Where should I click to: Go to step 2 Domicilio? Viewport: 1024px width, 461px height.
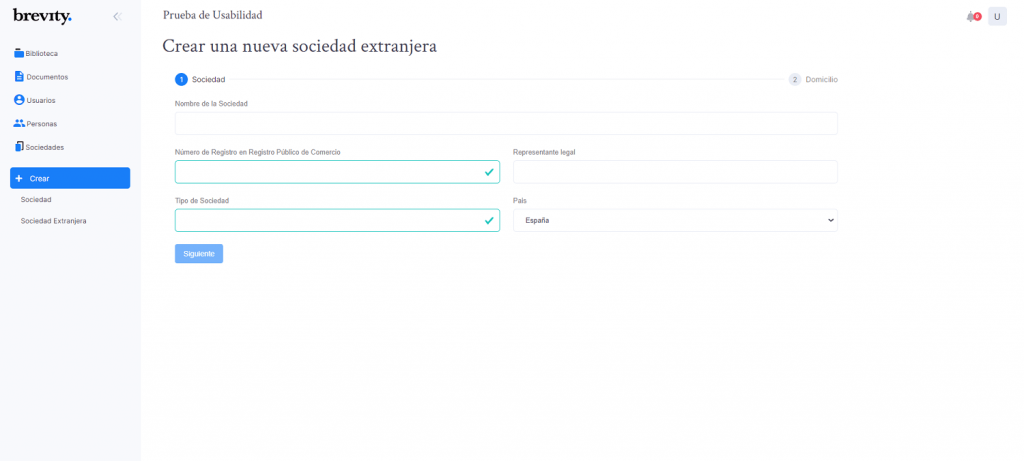coord(813,80)
